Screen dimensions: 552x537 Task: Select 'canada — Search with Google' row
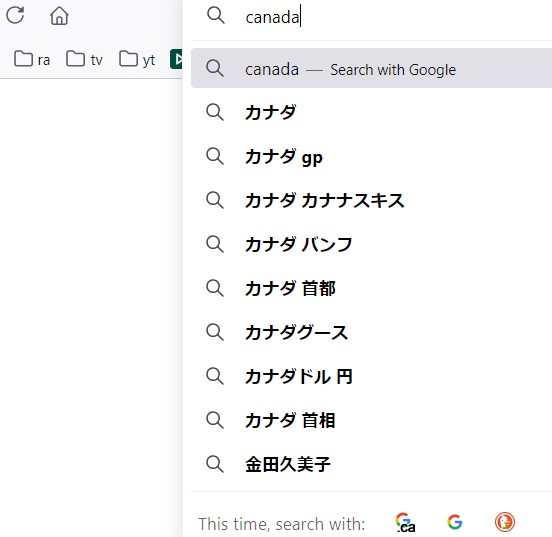[371, 68]
